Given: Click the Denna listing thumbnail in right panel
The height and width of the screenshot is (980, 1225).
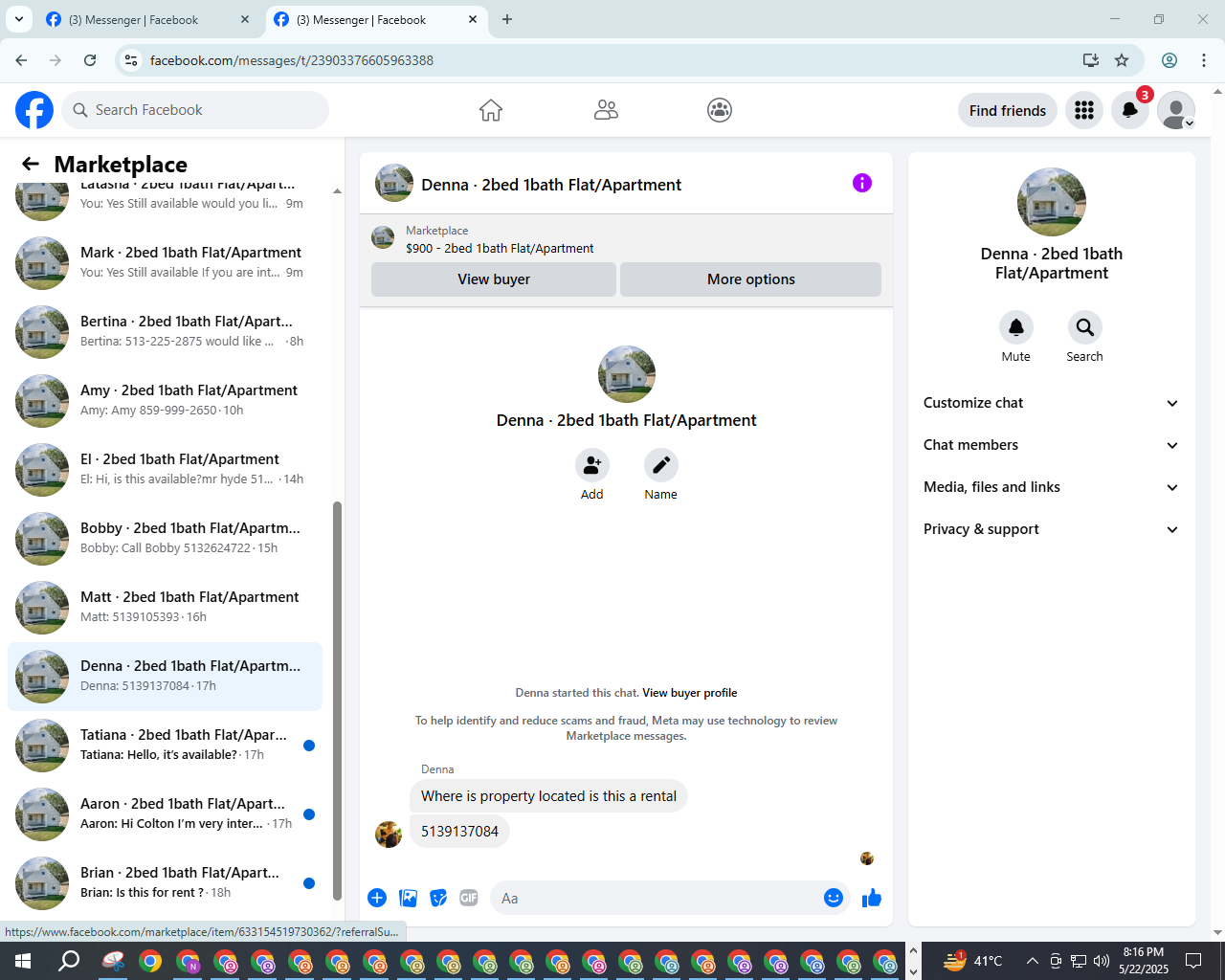Looking at the screenshot, I should pos(1052,202).
